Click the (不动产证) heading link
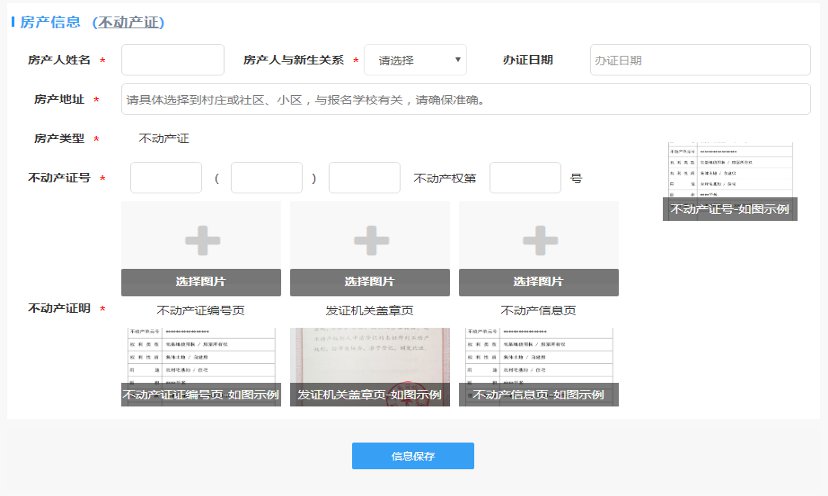The height and width of the screenshot is (496, 828). (x=129, y=22)
